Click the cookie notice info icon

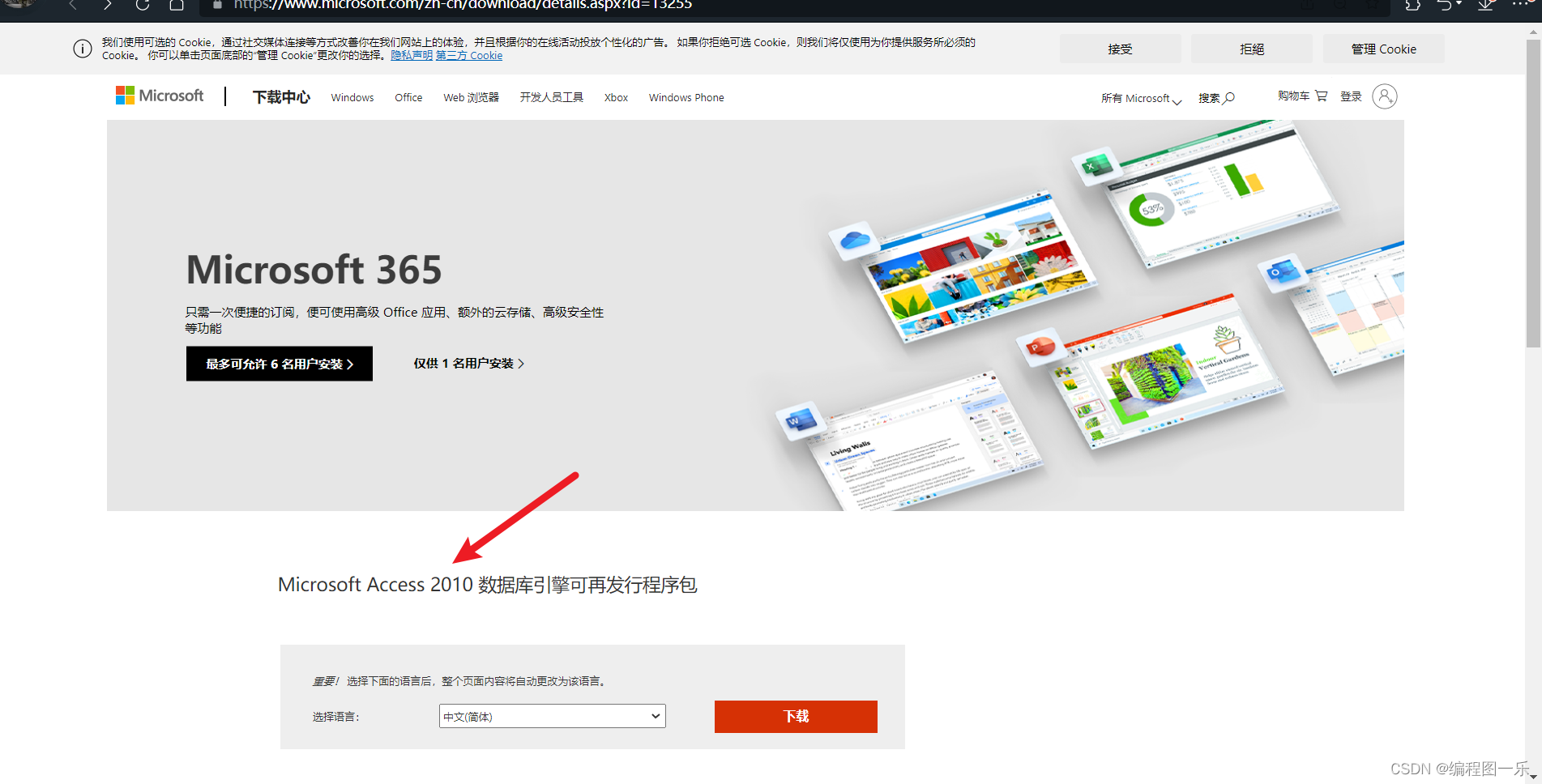click(x=83, y=49)
